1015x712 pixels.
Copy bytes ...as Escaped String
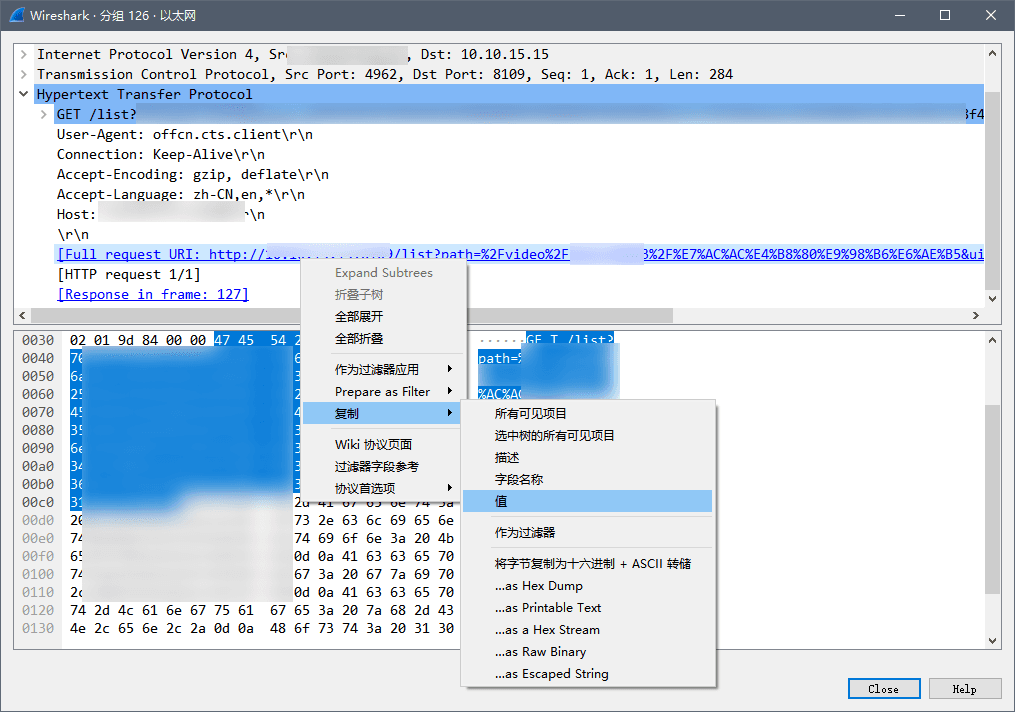[x=588, y=674]
